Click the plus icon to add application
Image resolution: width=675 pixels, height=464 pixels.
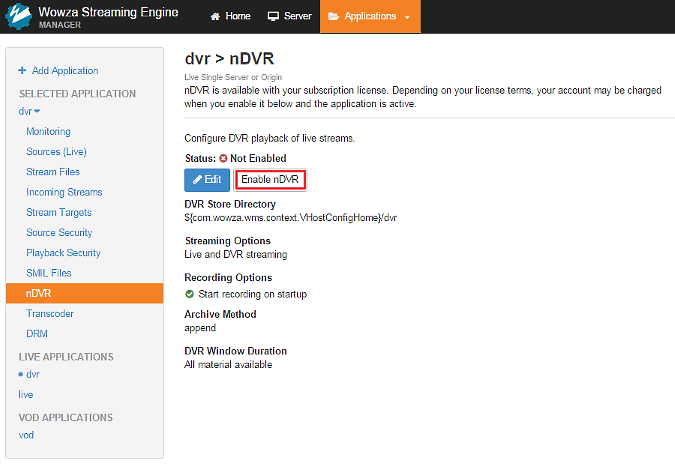click(x=22, y=71)
